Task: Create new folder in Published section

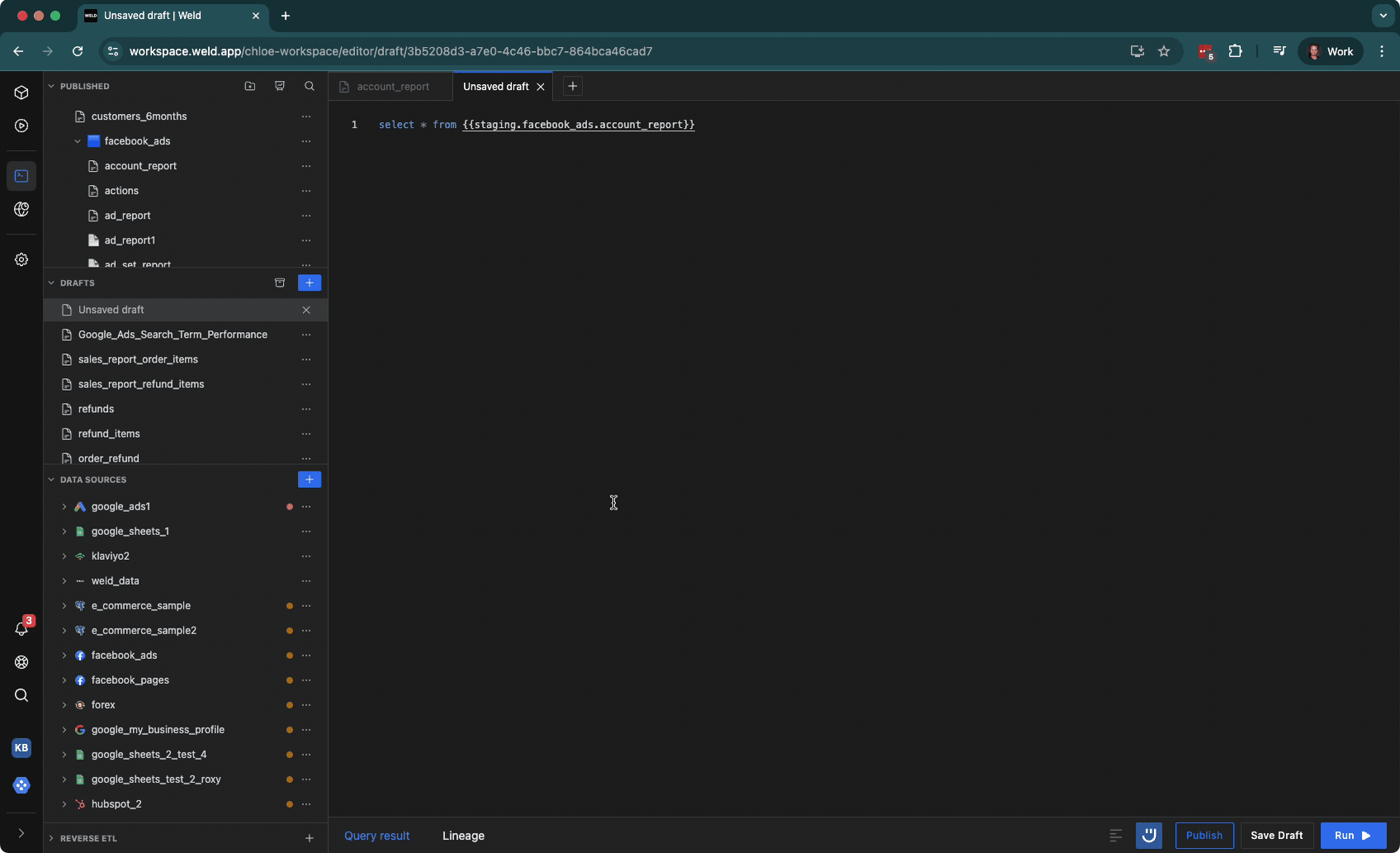Action: [x=250, y=86]
